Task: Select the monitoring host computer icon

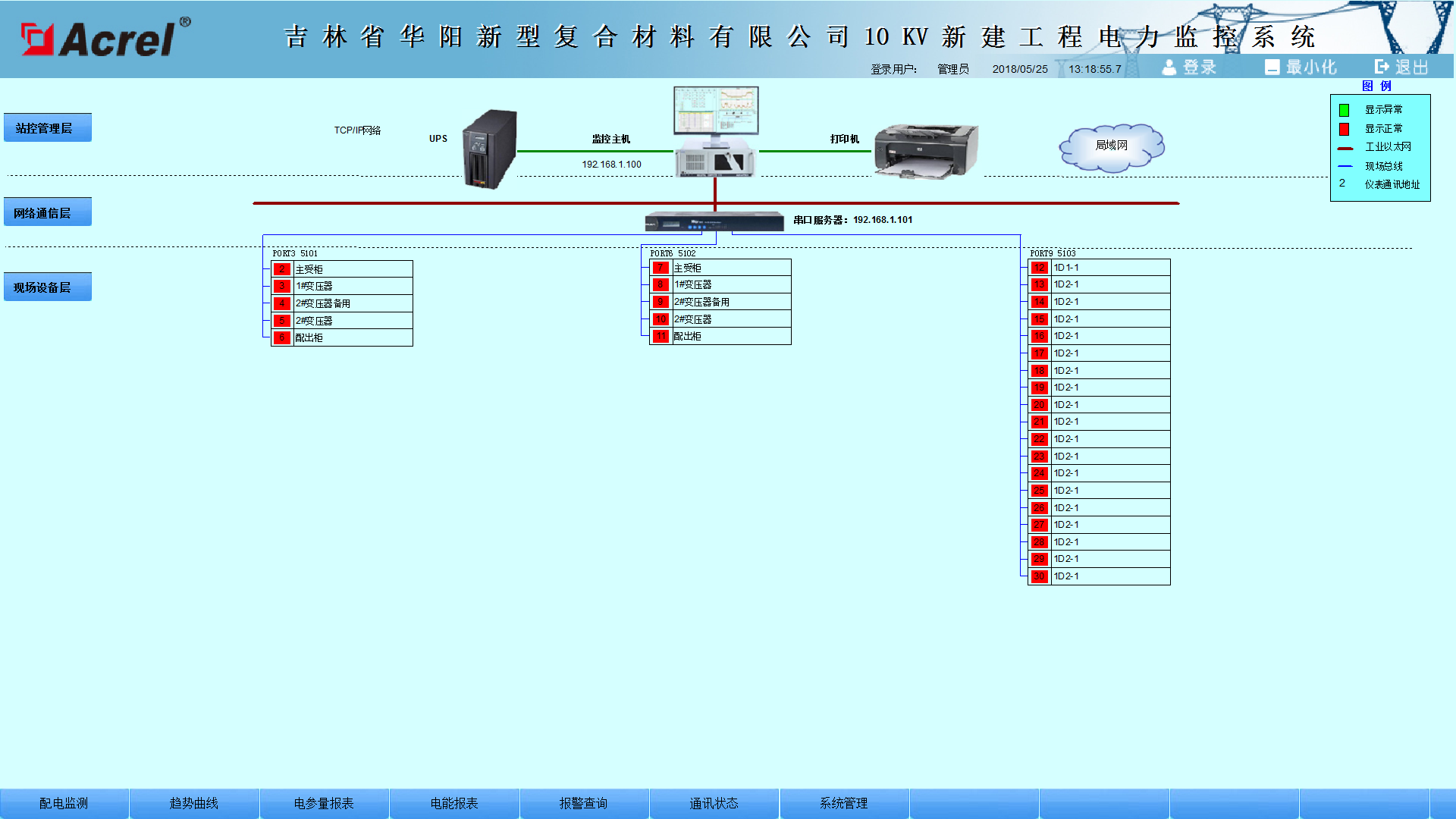Action: coord(716,131)
